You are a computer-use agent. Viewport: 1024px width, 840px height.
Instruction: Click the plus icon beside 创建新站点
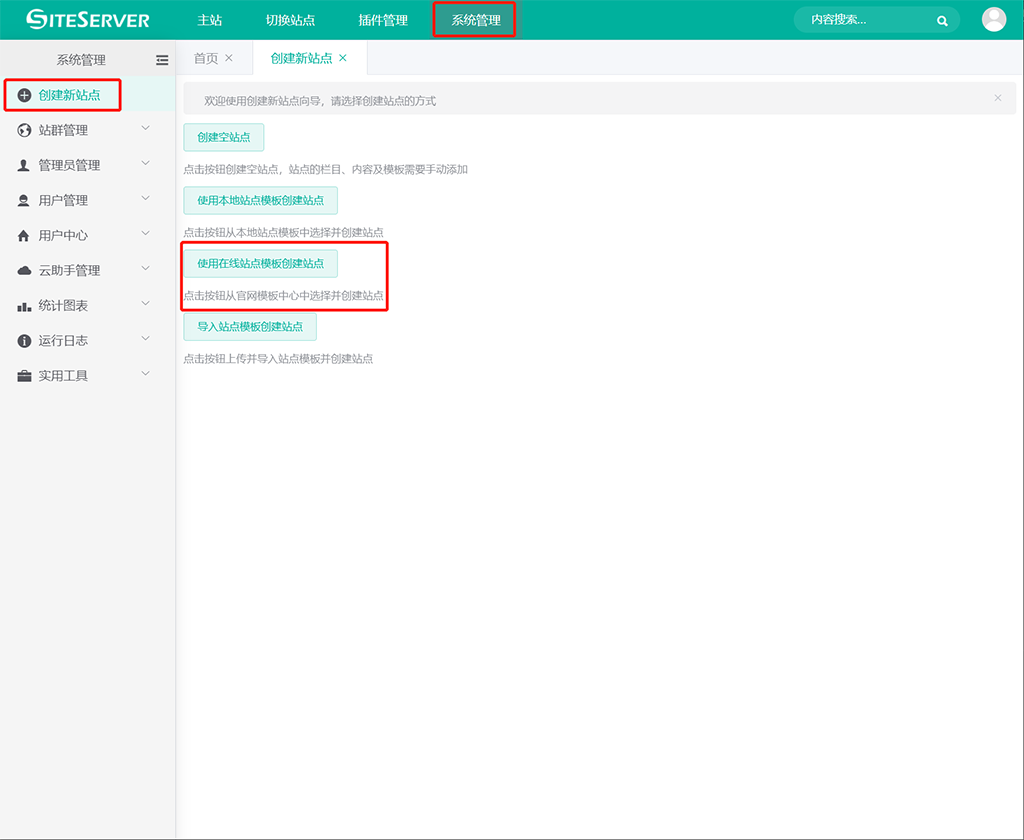[x=25, y=95]
